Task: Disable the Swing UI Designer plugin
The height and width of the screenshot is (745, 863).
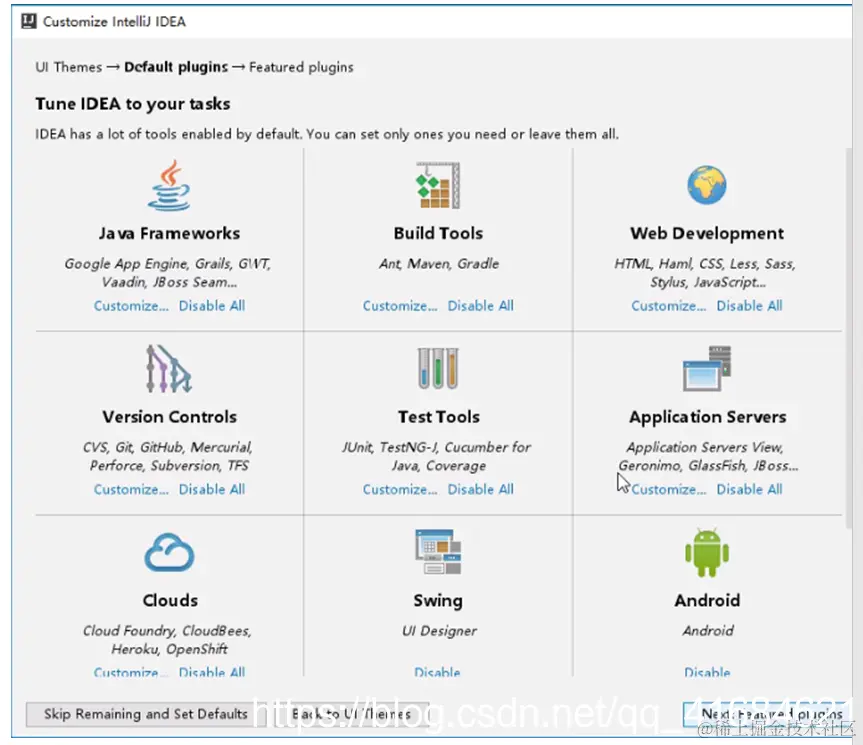Action: pyautogui.click(x=437, y=672)
